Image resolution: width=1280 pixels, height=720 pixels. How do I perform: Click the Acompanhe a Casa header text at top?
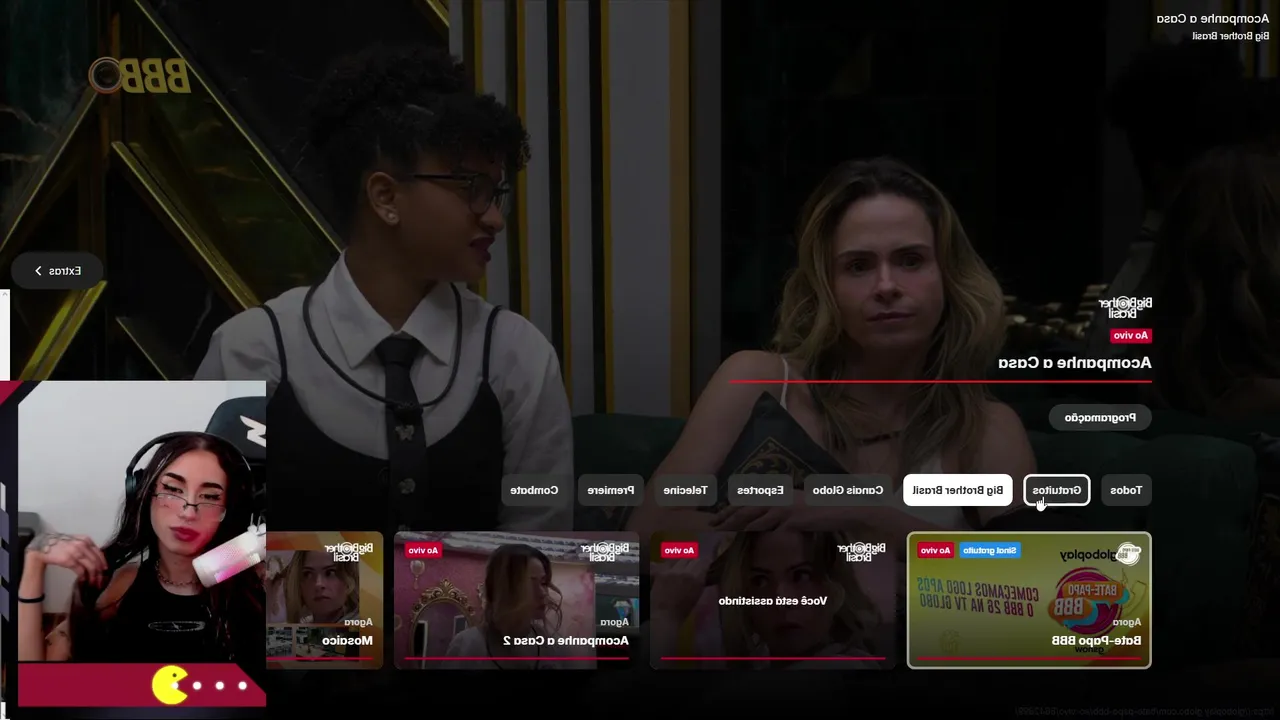point(1213,19)
